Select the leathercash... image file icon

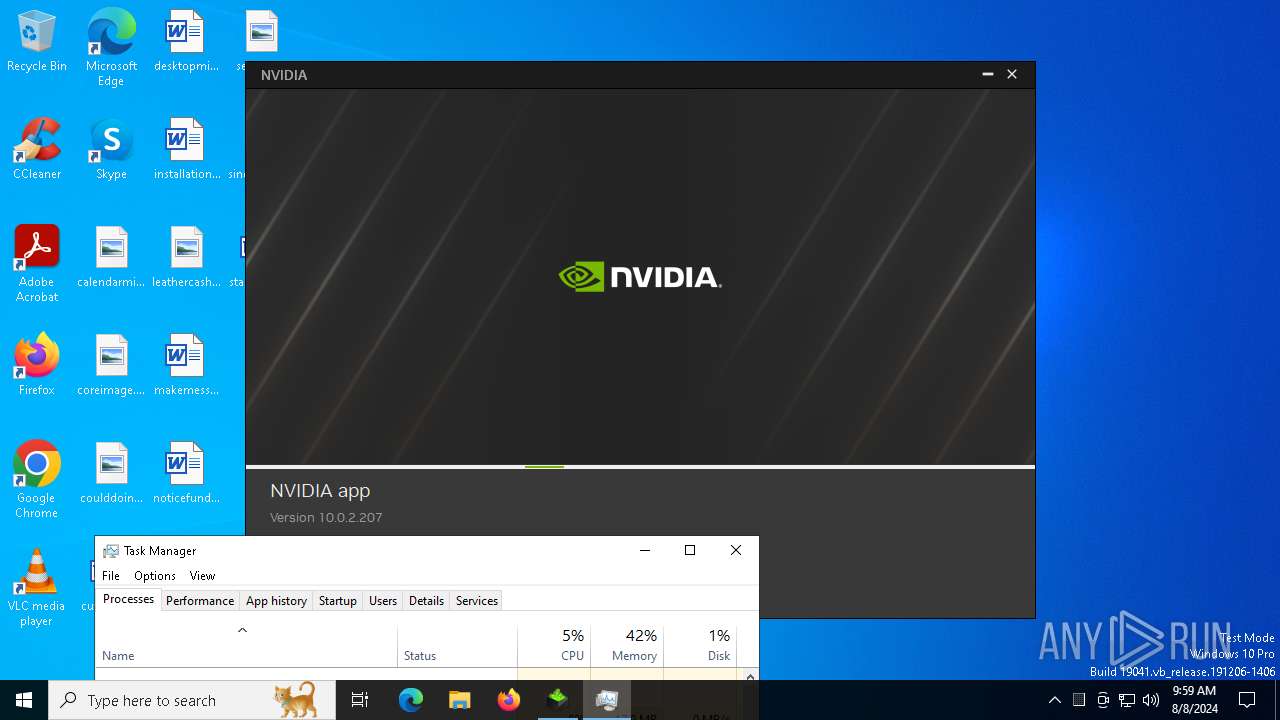point(186,258)
